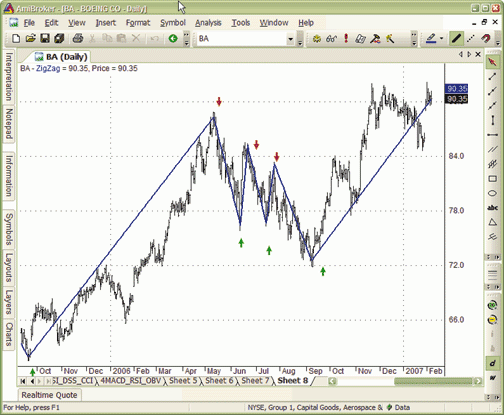Select the Triangle drawing tool
This screenshot has width=504, height=415.
point(492,222)
